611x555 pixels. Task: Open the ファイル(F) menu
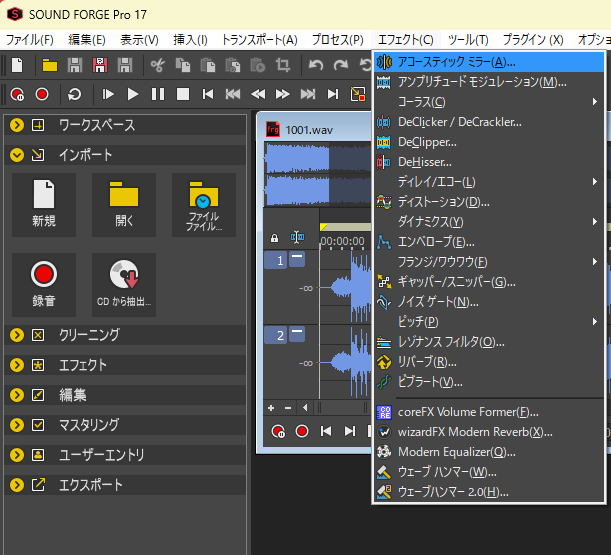[30, 40]
